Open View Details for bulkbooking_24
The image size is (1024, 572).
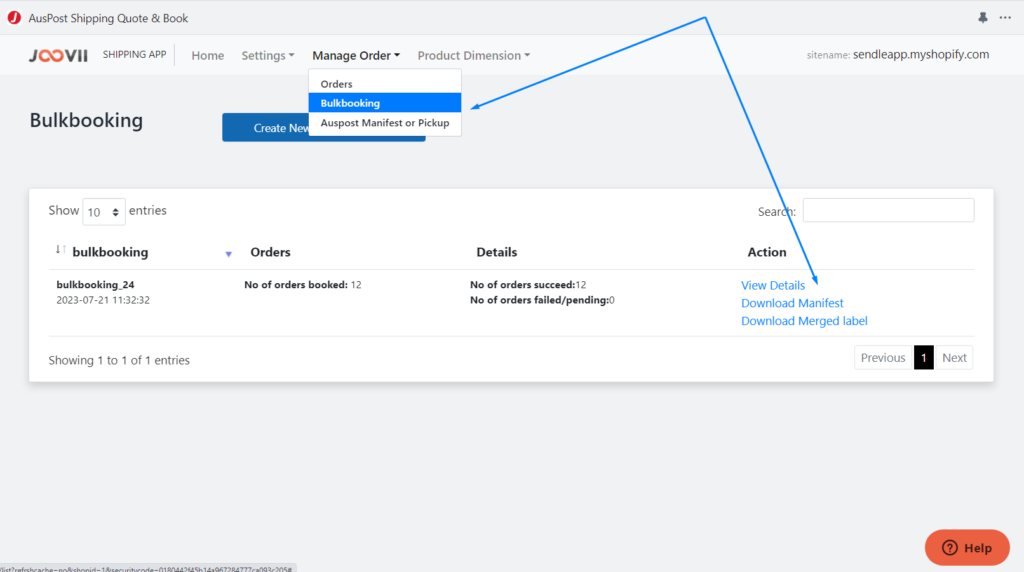pos(773,285)
